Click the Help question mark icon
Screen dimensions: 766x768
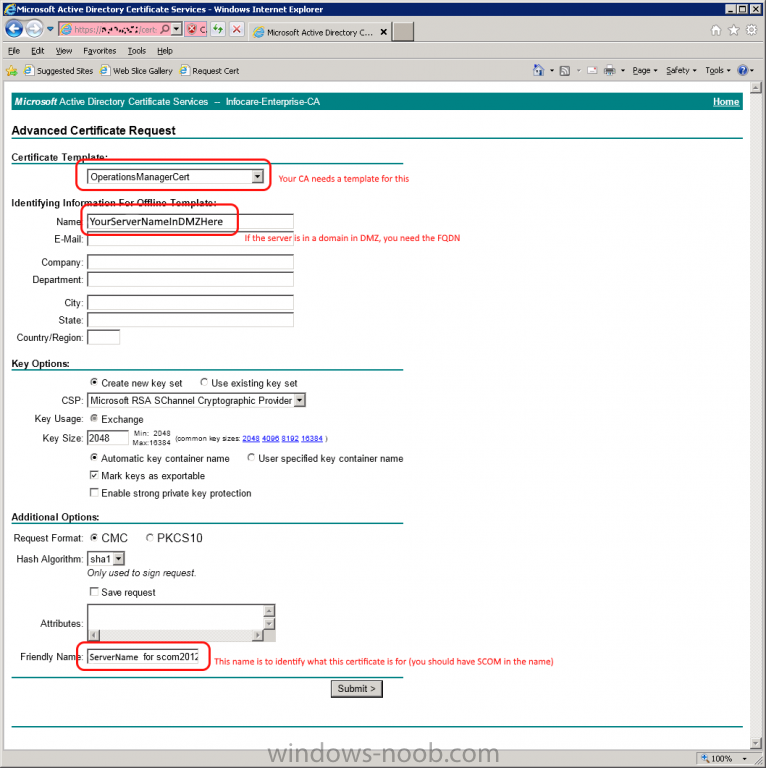[x=742, y=71]
